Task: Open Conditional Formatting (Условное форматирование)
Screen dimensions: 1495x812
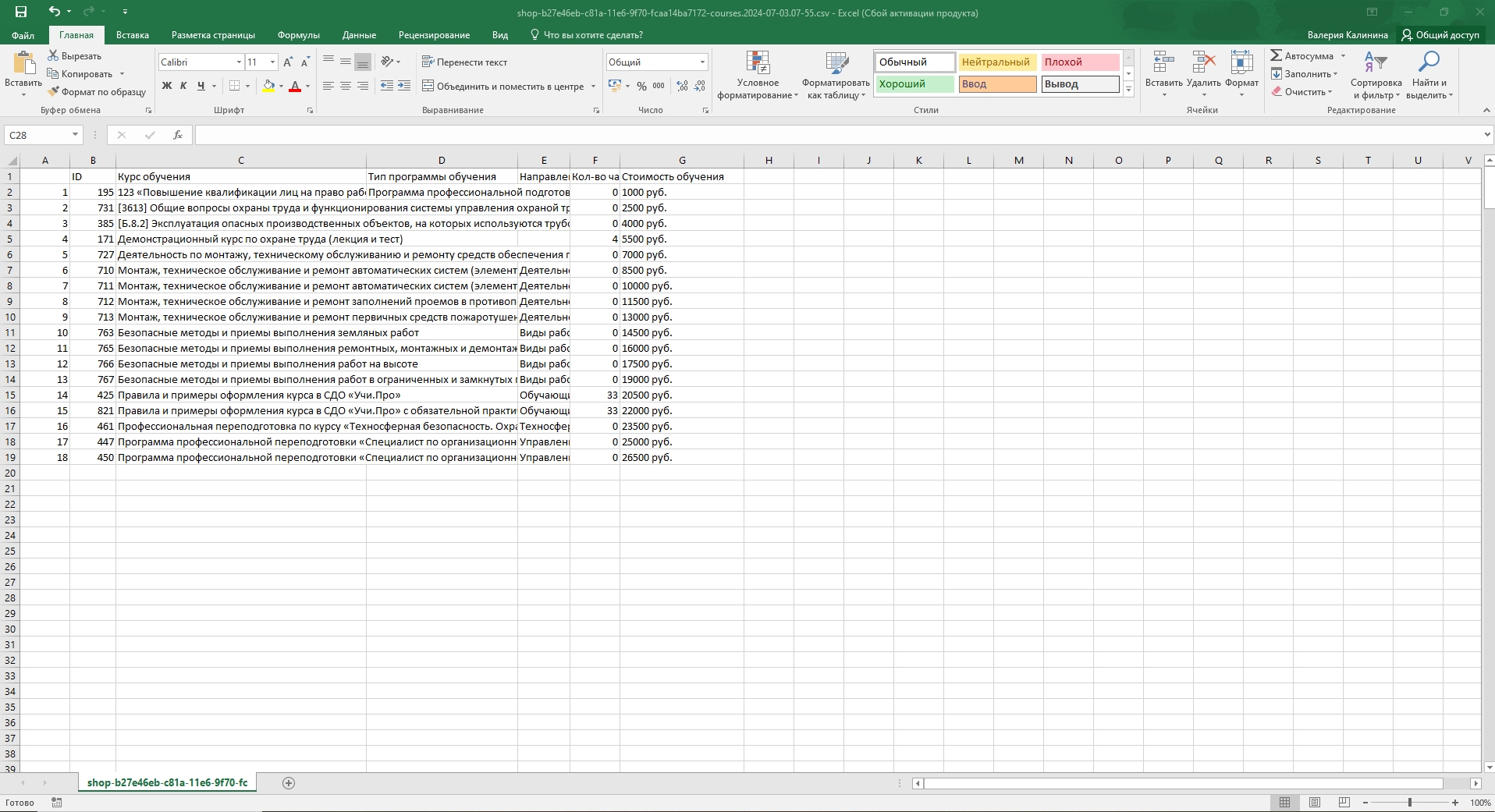Action: (x=758, y=76)
